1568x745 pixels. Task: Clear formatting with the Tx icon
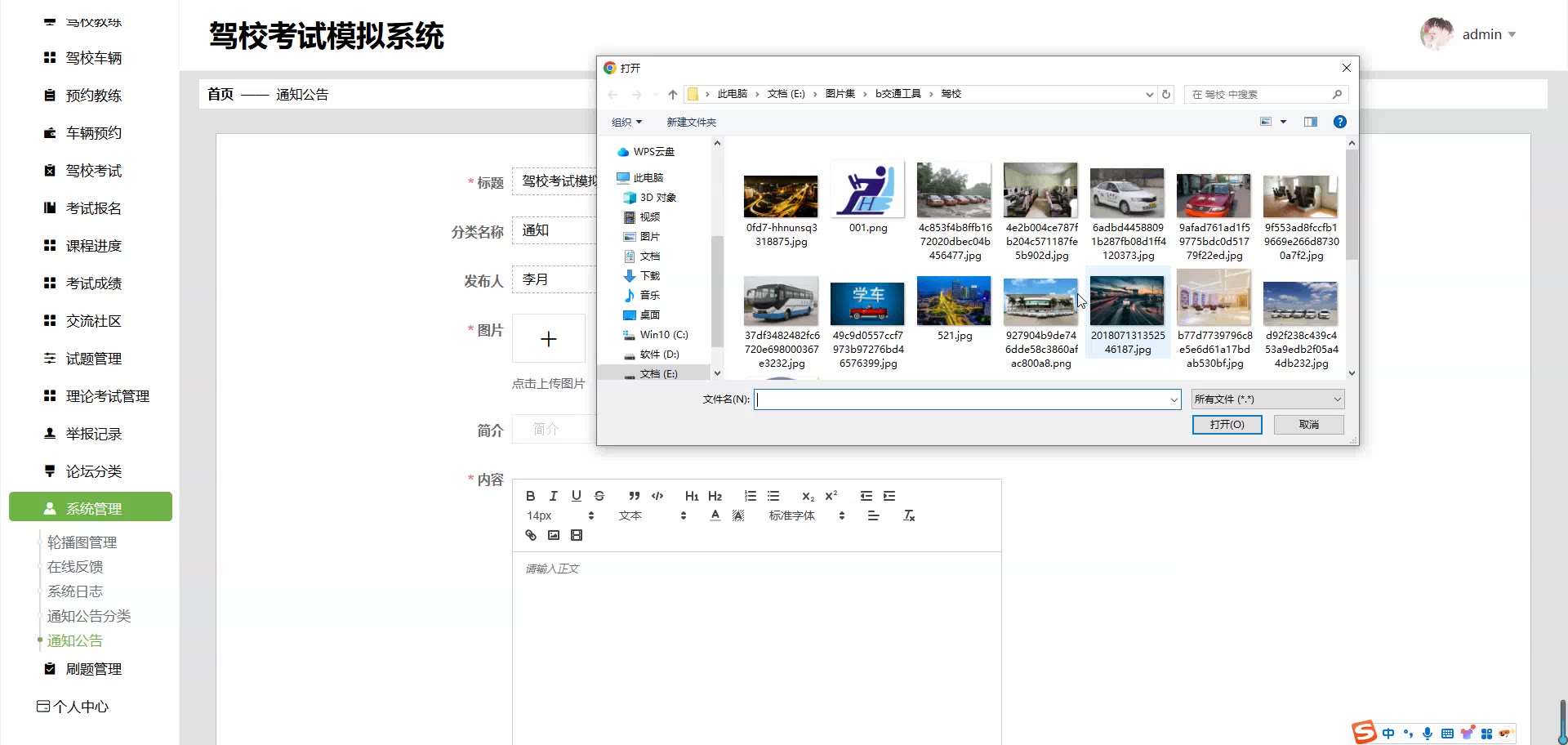tap(909, 515)
